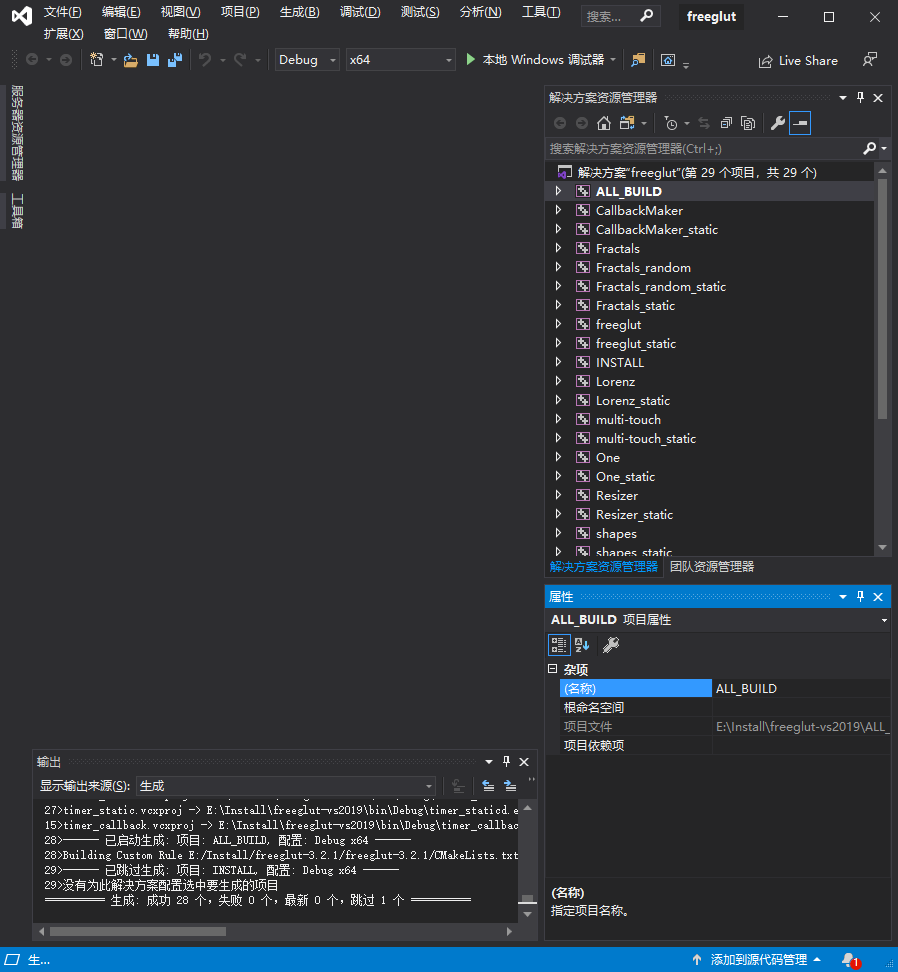This screenshot has height=972, width=898.
Task: Click Solution Explorer Sync icon
Action: pyautogui.click(x=704, y=123)
